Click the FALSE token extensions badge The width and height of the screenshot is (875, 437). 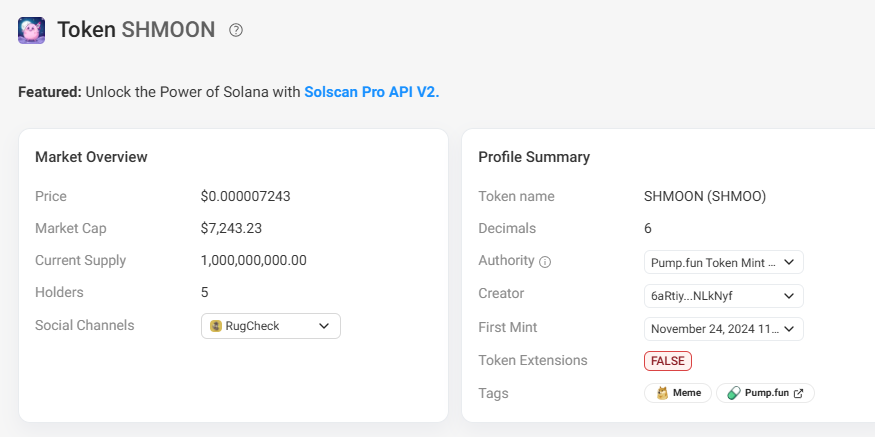pos(668,361)
